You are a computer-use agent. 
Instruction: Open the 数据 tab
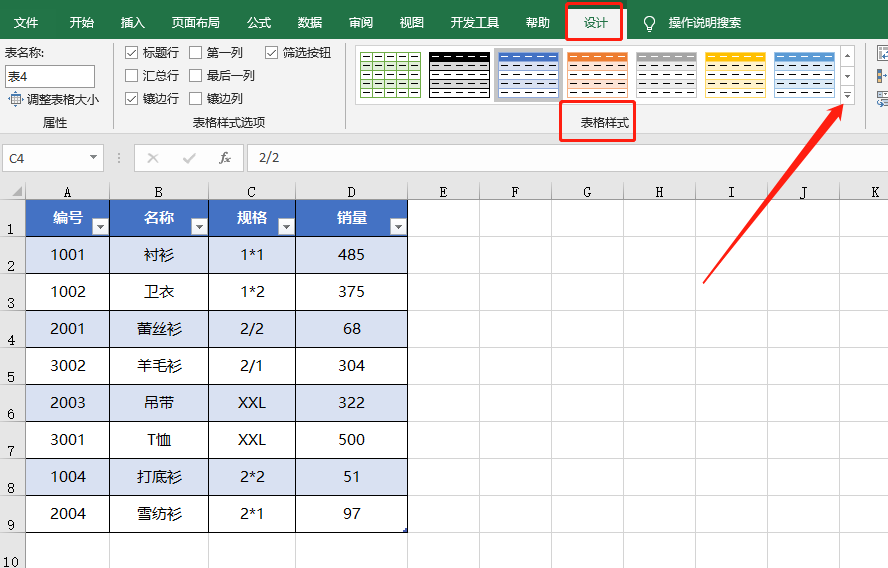click(x=310, y=23)
